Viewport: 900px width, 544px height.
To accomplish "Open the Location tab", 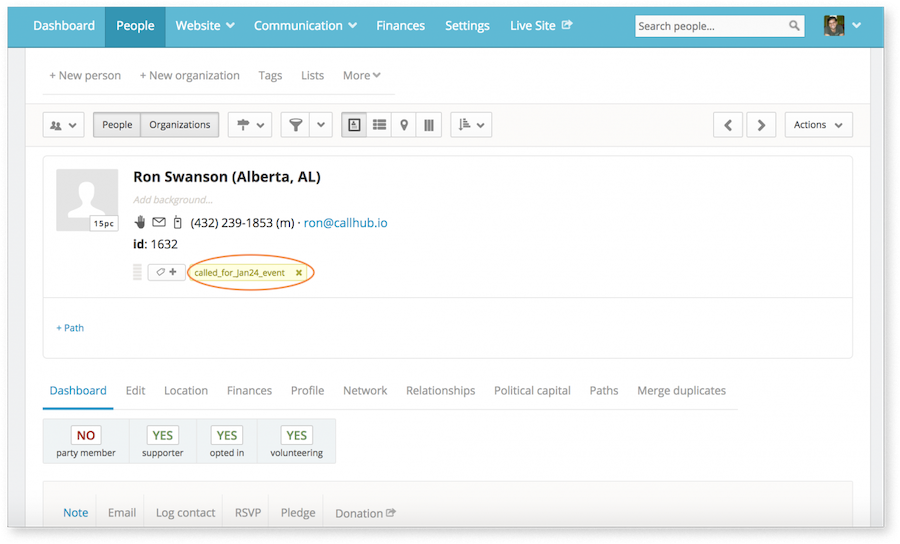I will tap(186, 390).
